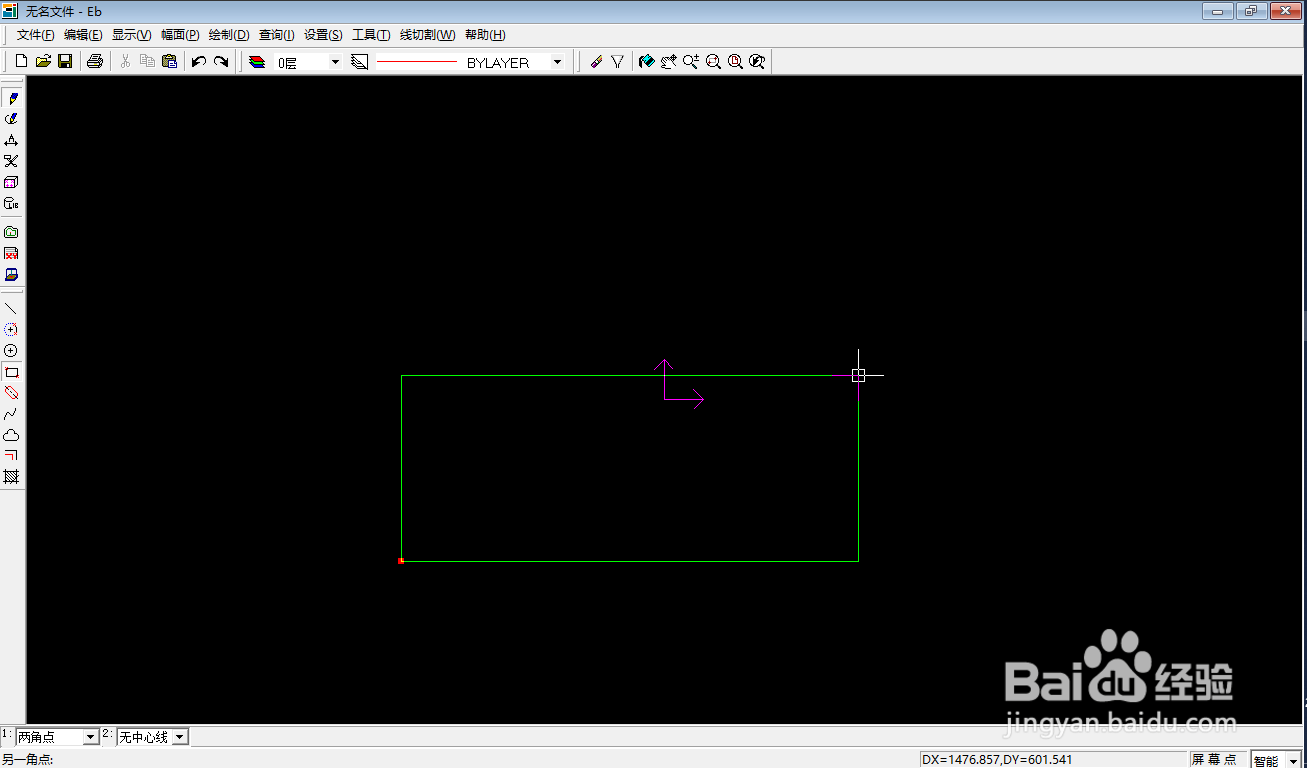Image resolution: width=1307 pixels, height=768 pixels.
Task: Open the 幅面(P) menu
Action: click(x=180, y=35)
